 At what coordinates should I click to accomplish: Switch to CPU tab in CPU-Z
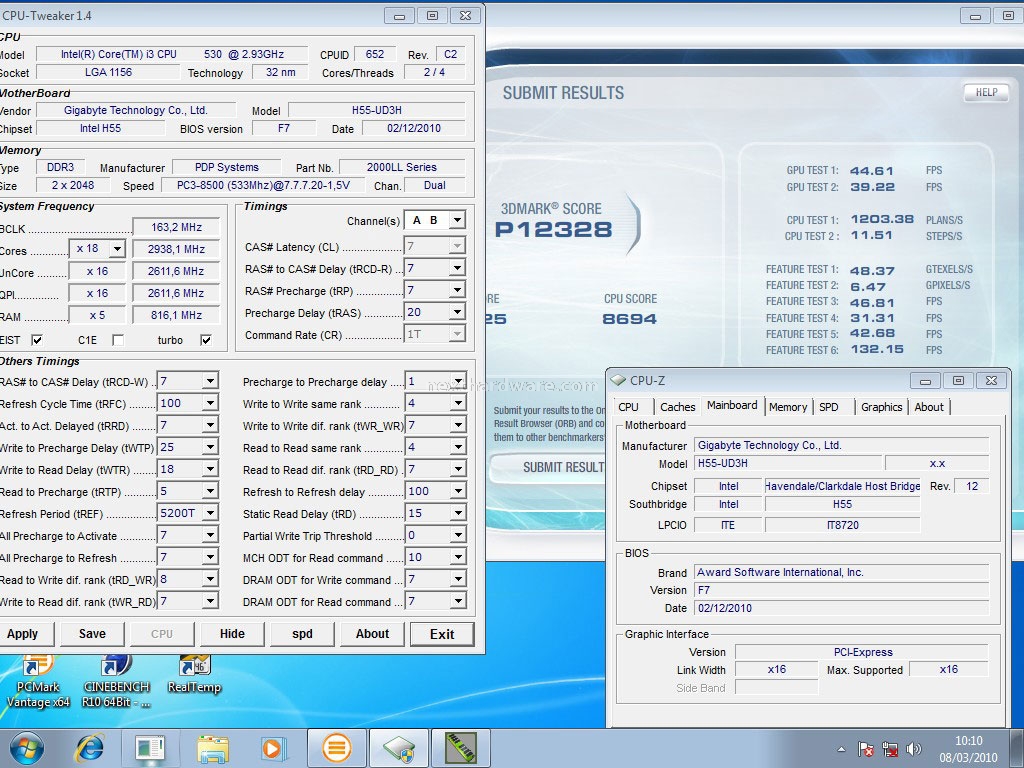(628, 407)
